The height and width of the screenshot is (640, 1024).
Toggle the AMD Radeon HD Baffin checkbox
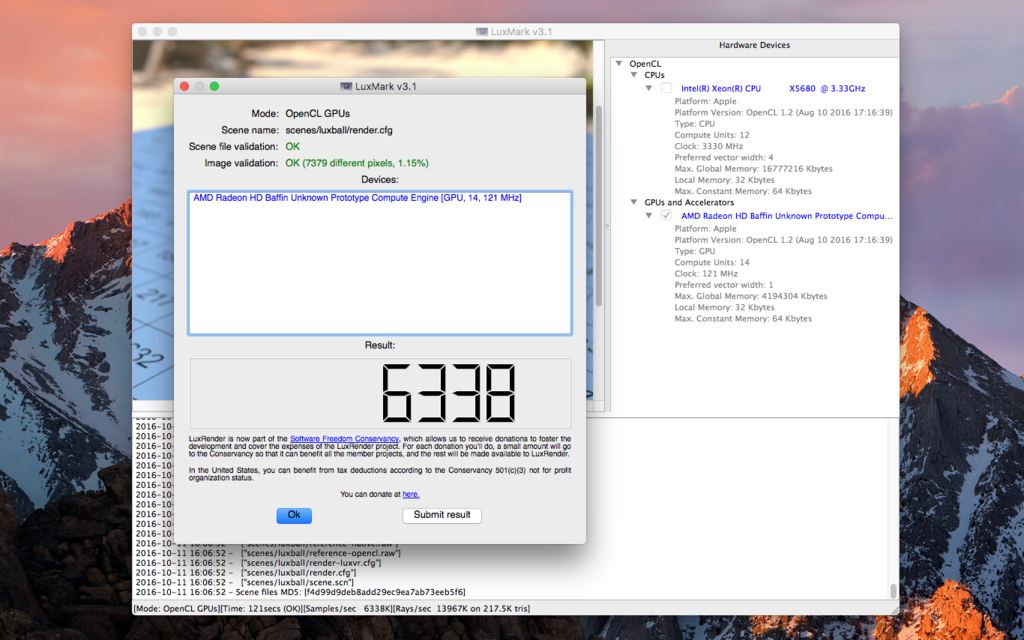666,216
